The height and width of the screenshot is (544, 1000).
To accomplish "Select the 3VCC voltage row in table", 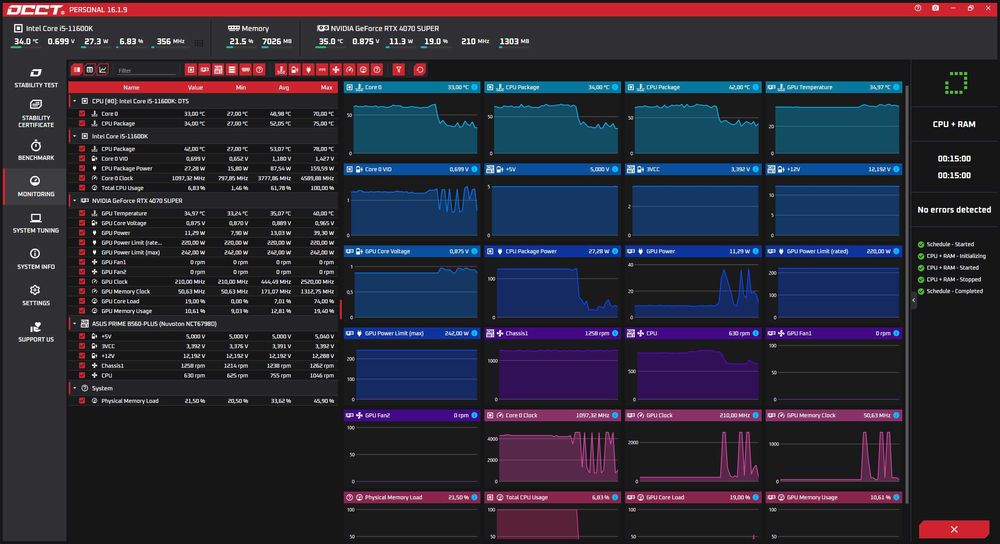I will (203, 346).
